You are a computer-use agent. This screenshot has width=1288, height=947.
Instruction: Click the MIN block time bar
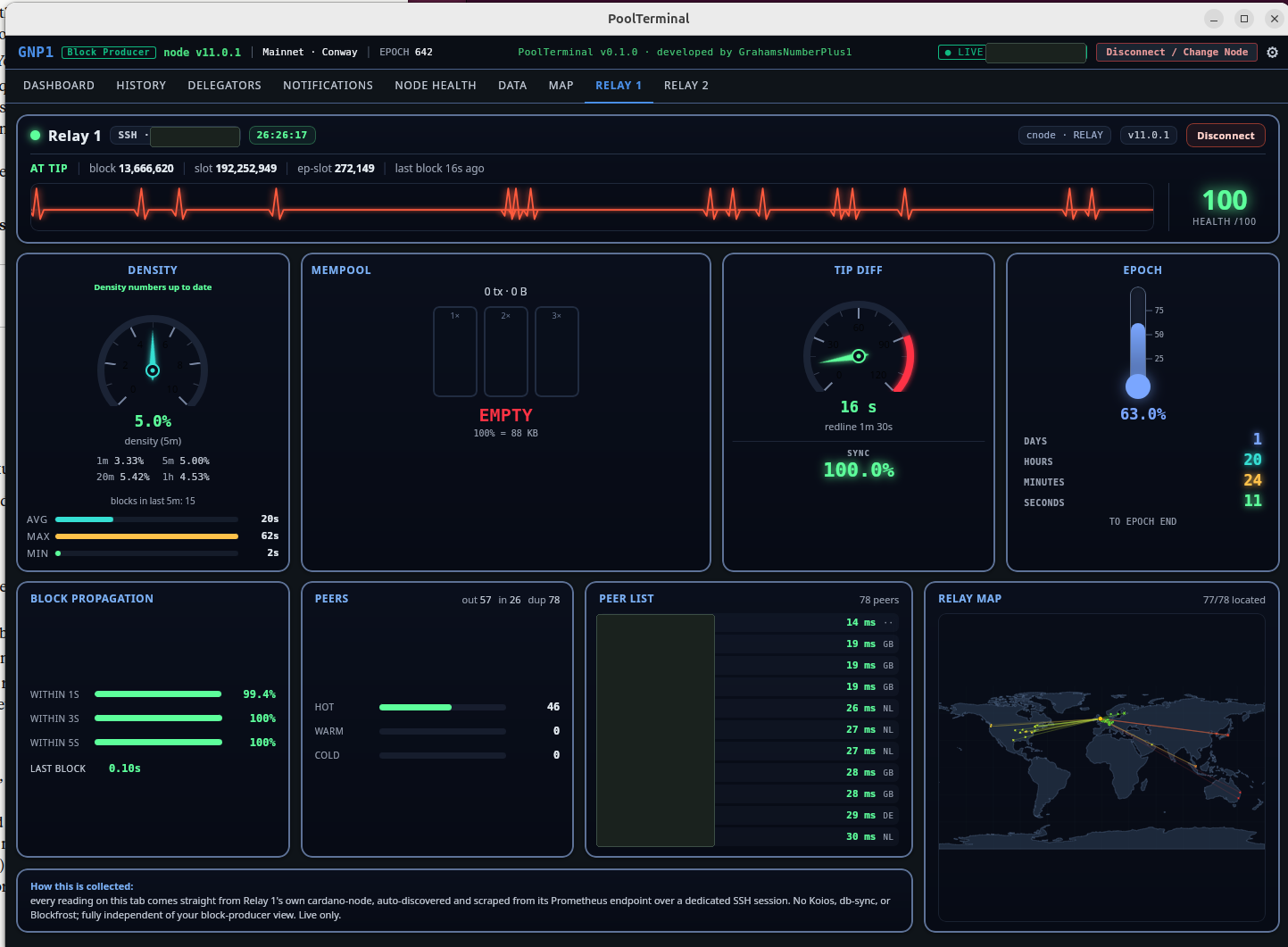click(146, 553)
